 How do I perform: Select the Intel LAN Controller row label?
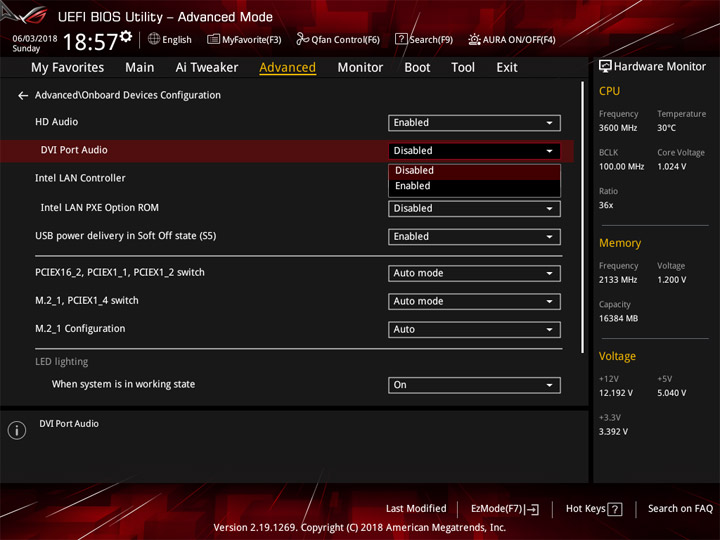(80, 178)
